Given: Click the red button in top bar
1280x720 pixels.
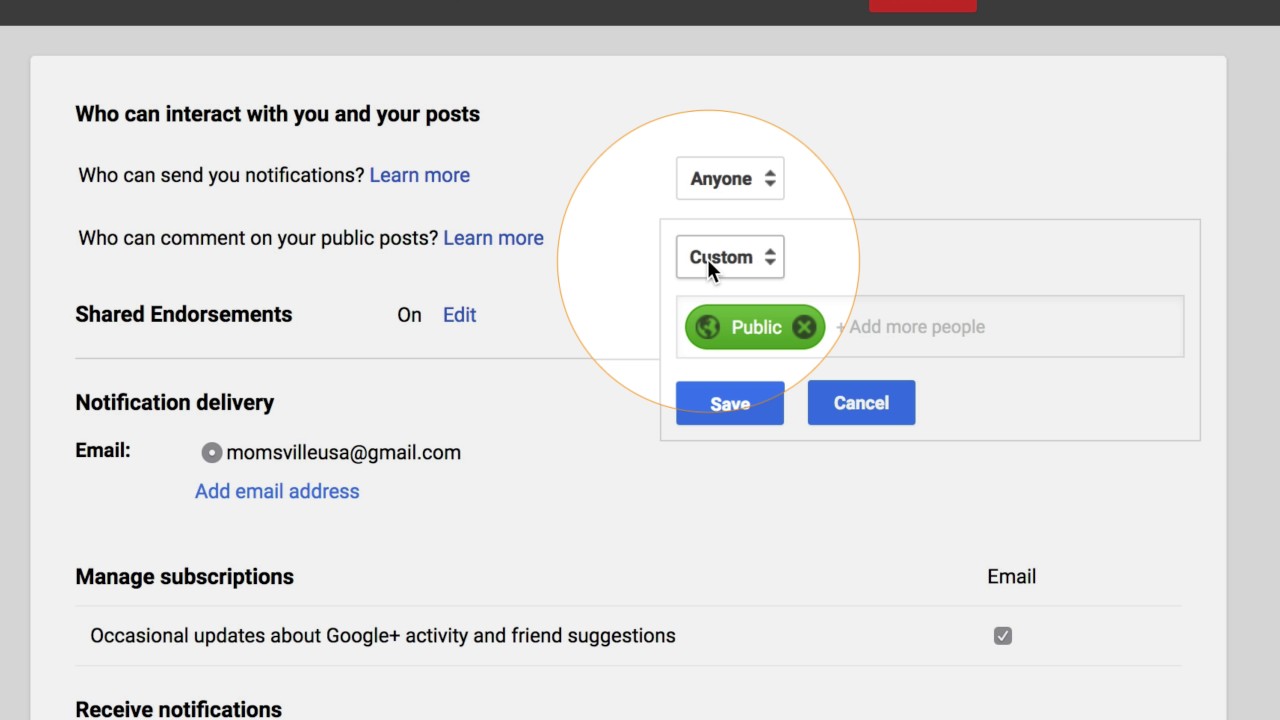Looking at the screenshot, I should (922, 5).
